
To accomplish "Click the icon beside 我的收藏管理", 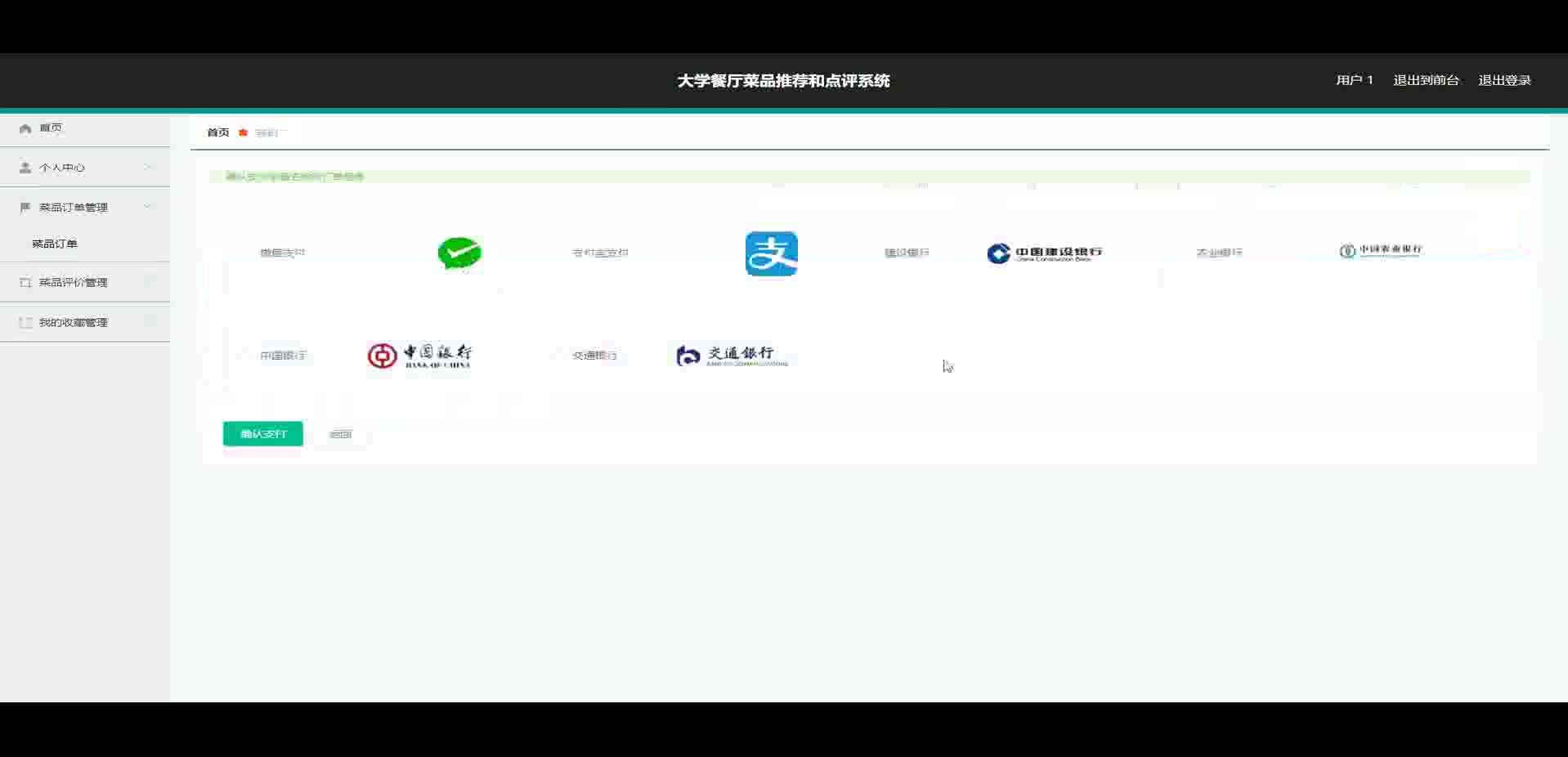I will [25, 322].
